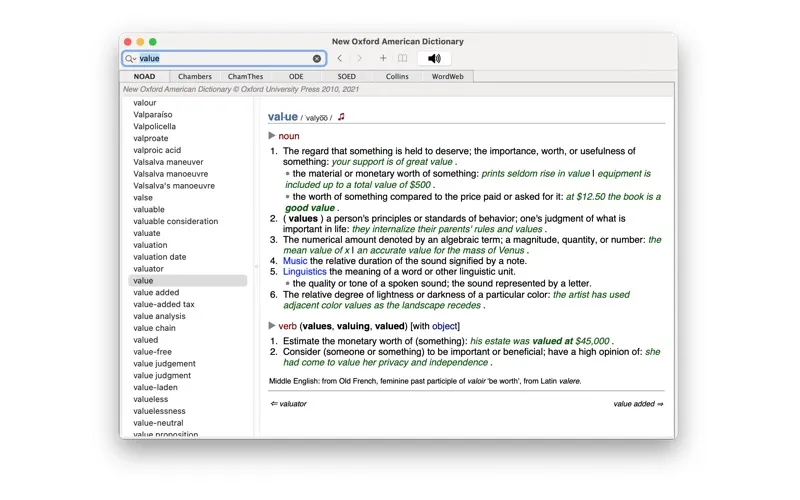The height and width of the screenshot is (500, 800).
Task: Open the SOED tab
Action: (x=346, y=77)
